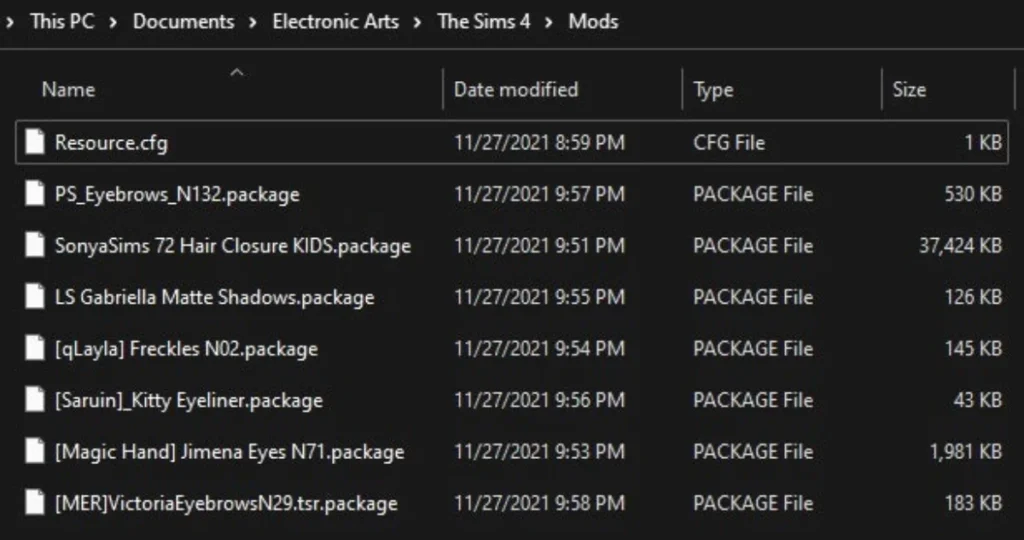Sort files by Name column header

pos(68,90)
